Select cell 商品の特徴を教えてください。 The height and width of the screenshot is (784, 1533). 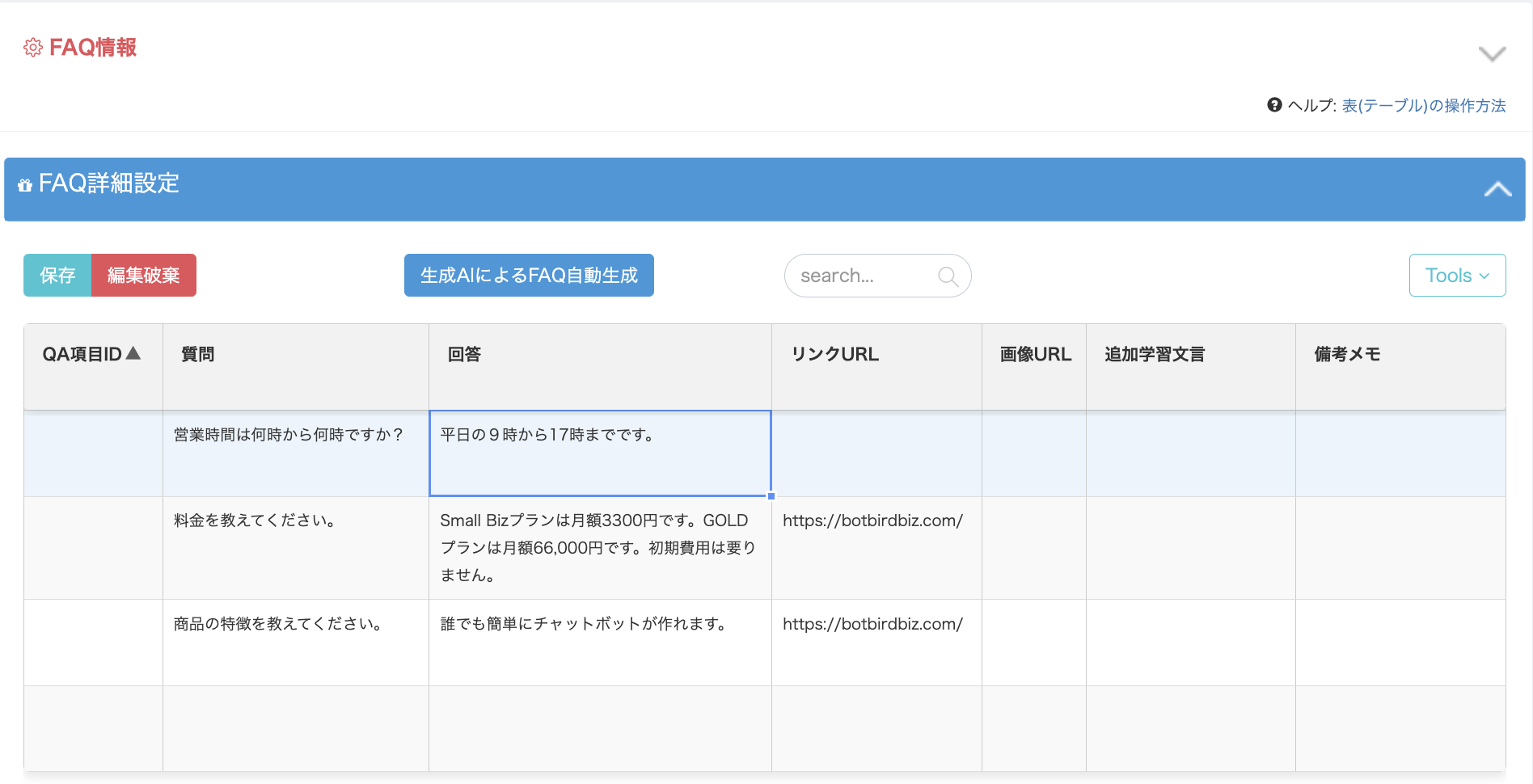[x=295, y=643]
